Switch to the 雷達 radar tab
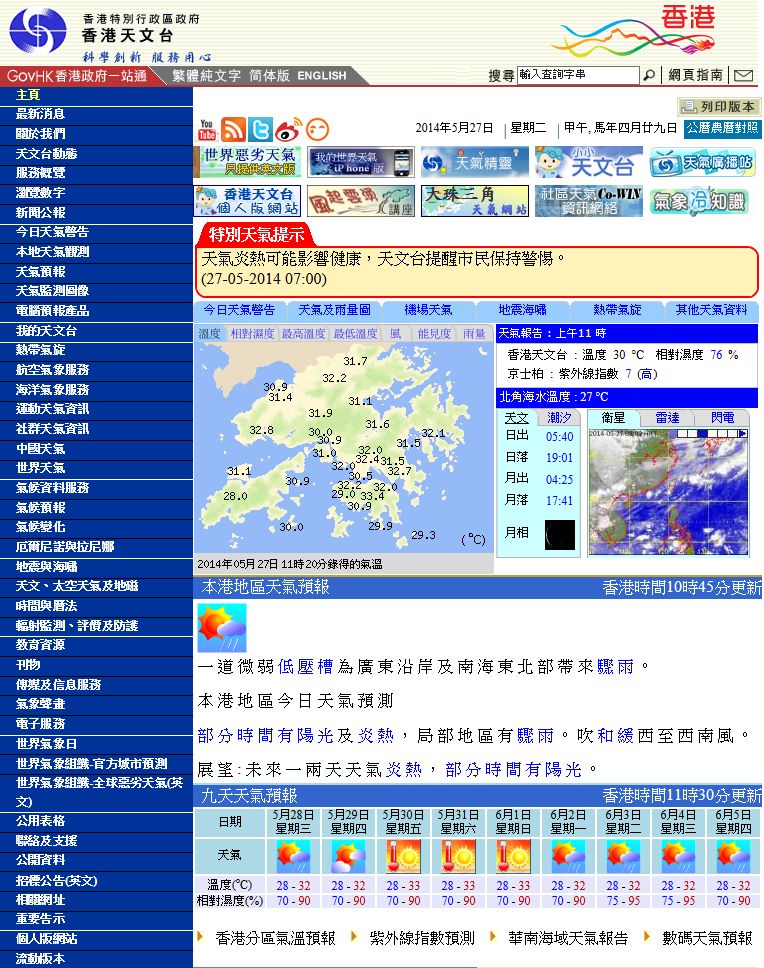 click(x=667, y=417)
